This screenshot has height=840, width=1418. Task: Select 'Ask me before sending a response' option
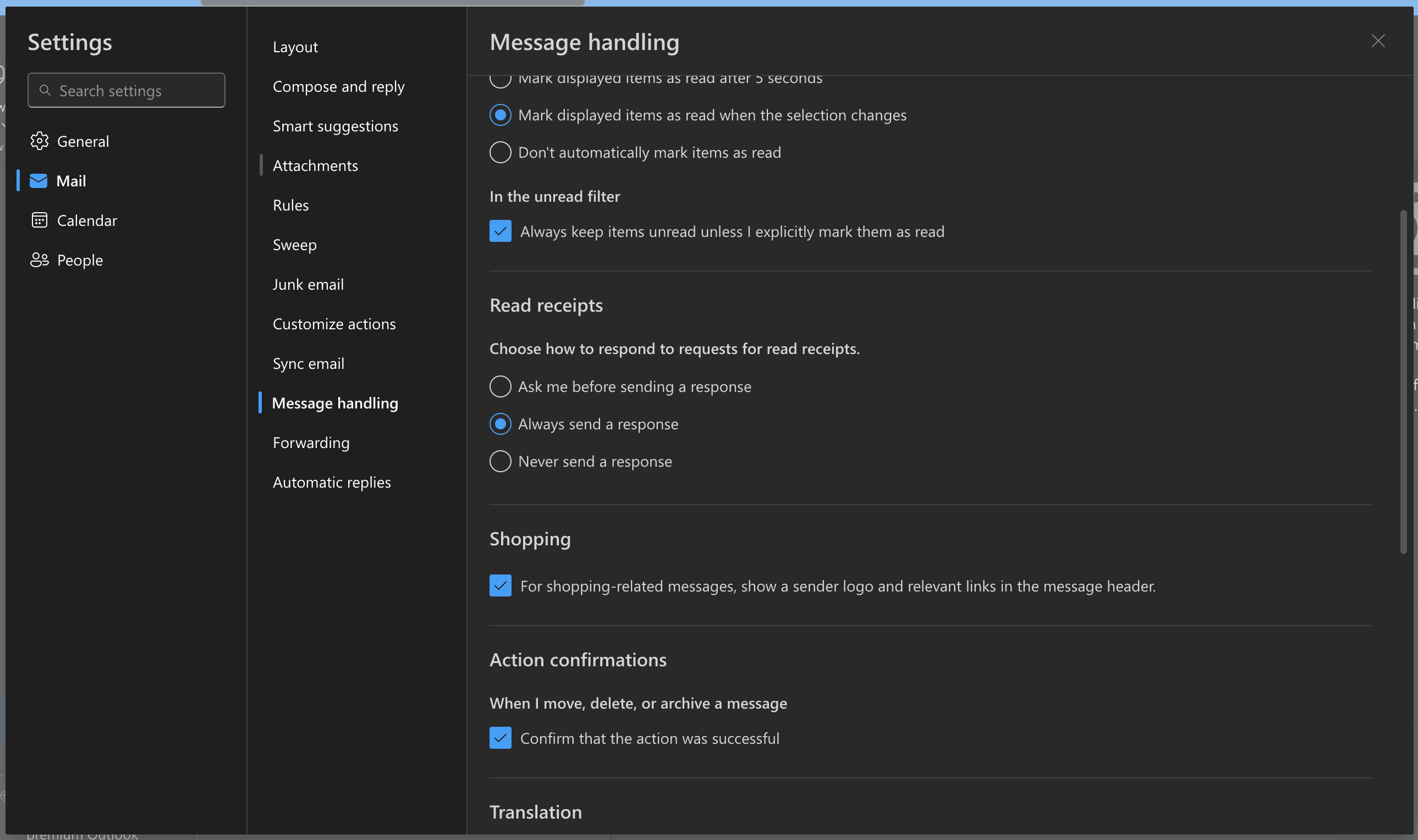coord(499,385)
